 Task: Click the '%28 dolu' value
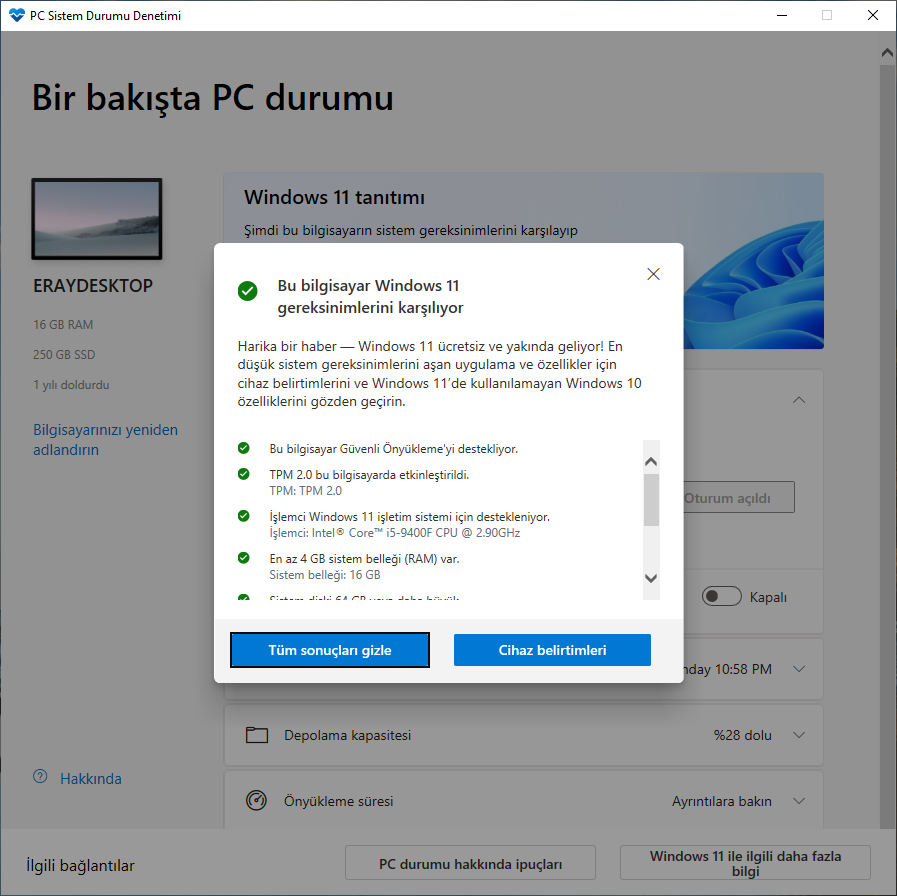coord(743,735)
